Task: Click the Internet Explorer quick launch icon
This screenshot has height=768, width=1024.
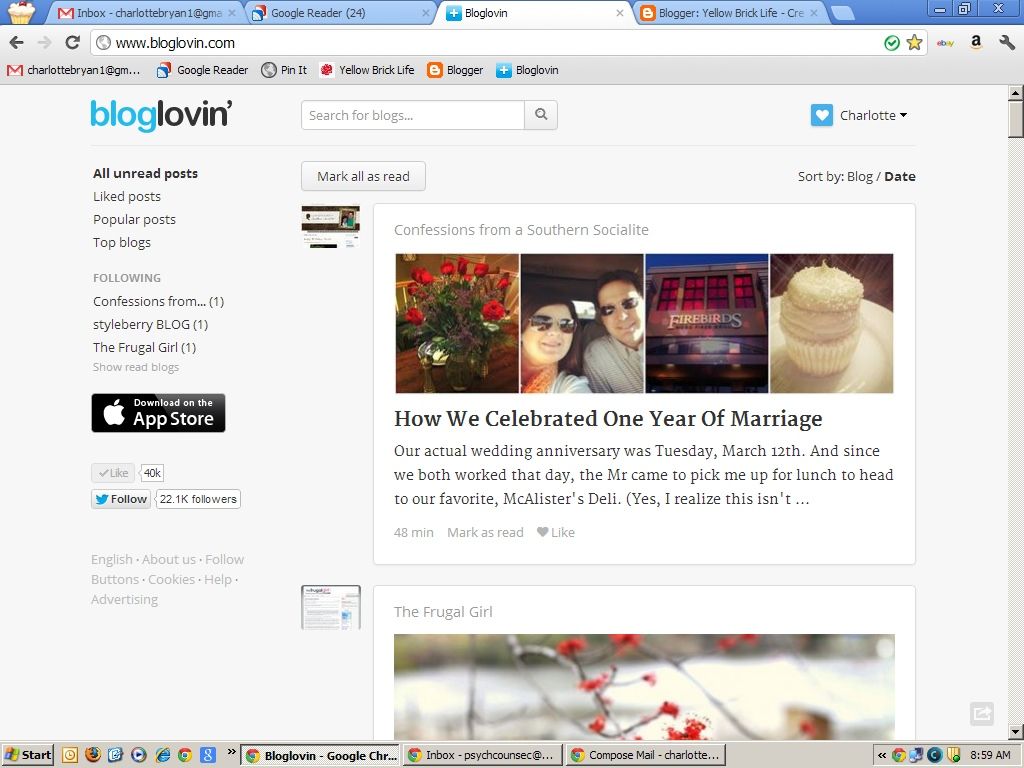Action: [x=162, y=755]
